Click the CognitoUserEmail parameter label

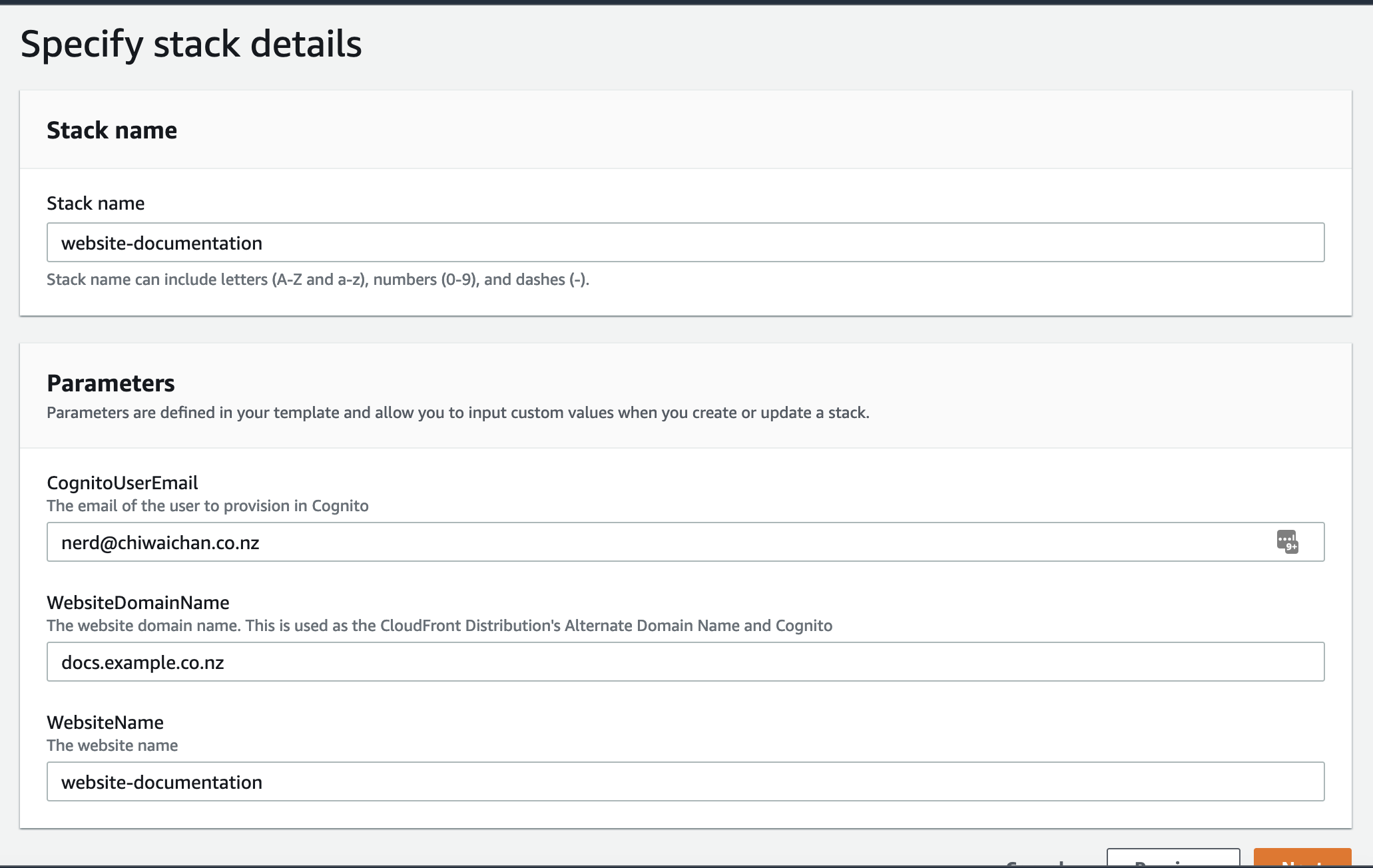click(x=123, y=483)
